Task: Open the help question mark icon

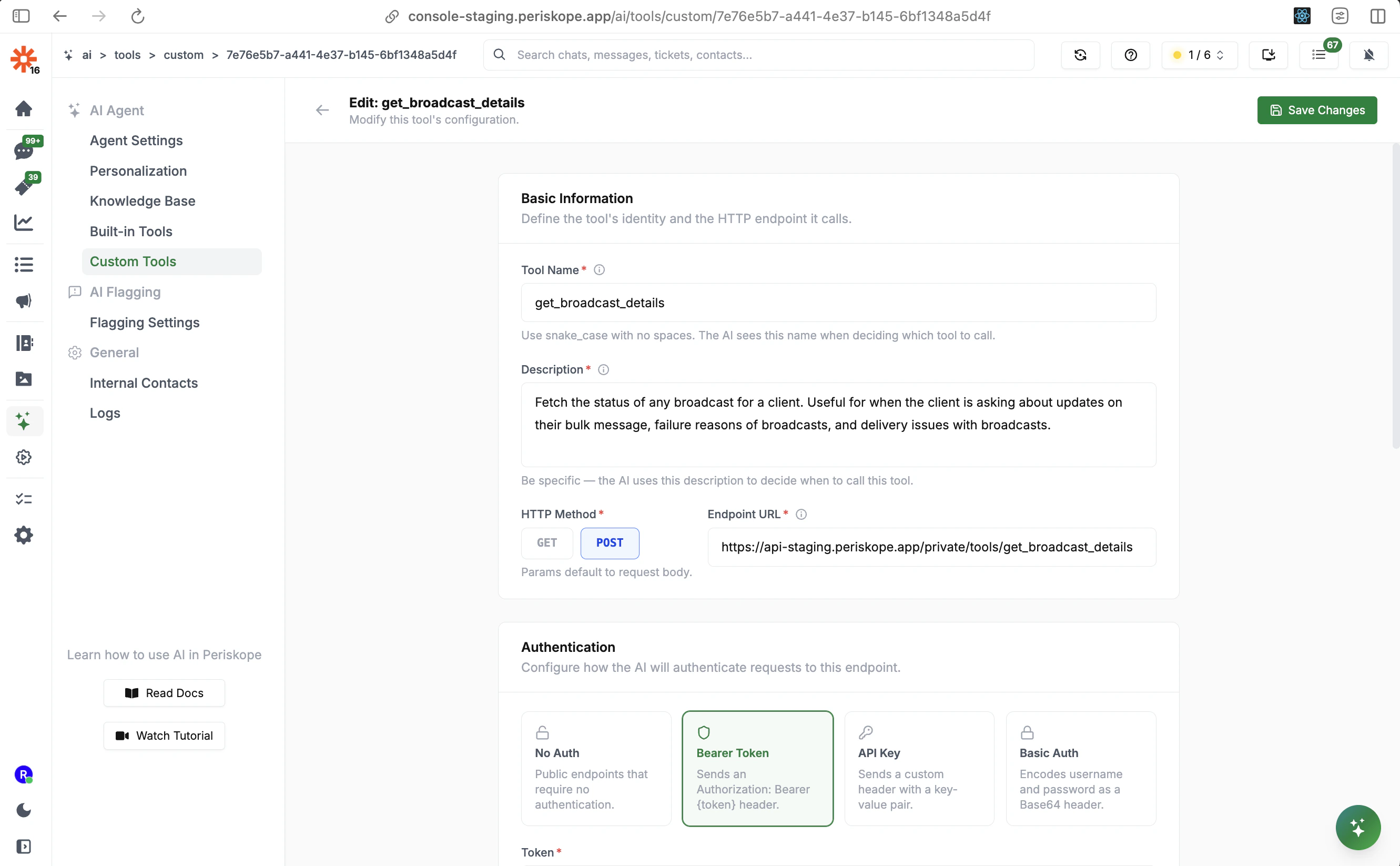Action: click(x=1130, y=55)
